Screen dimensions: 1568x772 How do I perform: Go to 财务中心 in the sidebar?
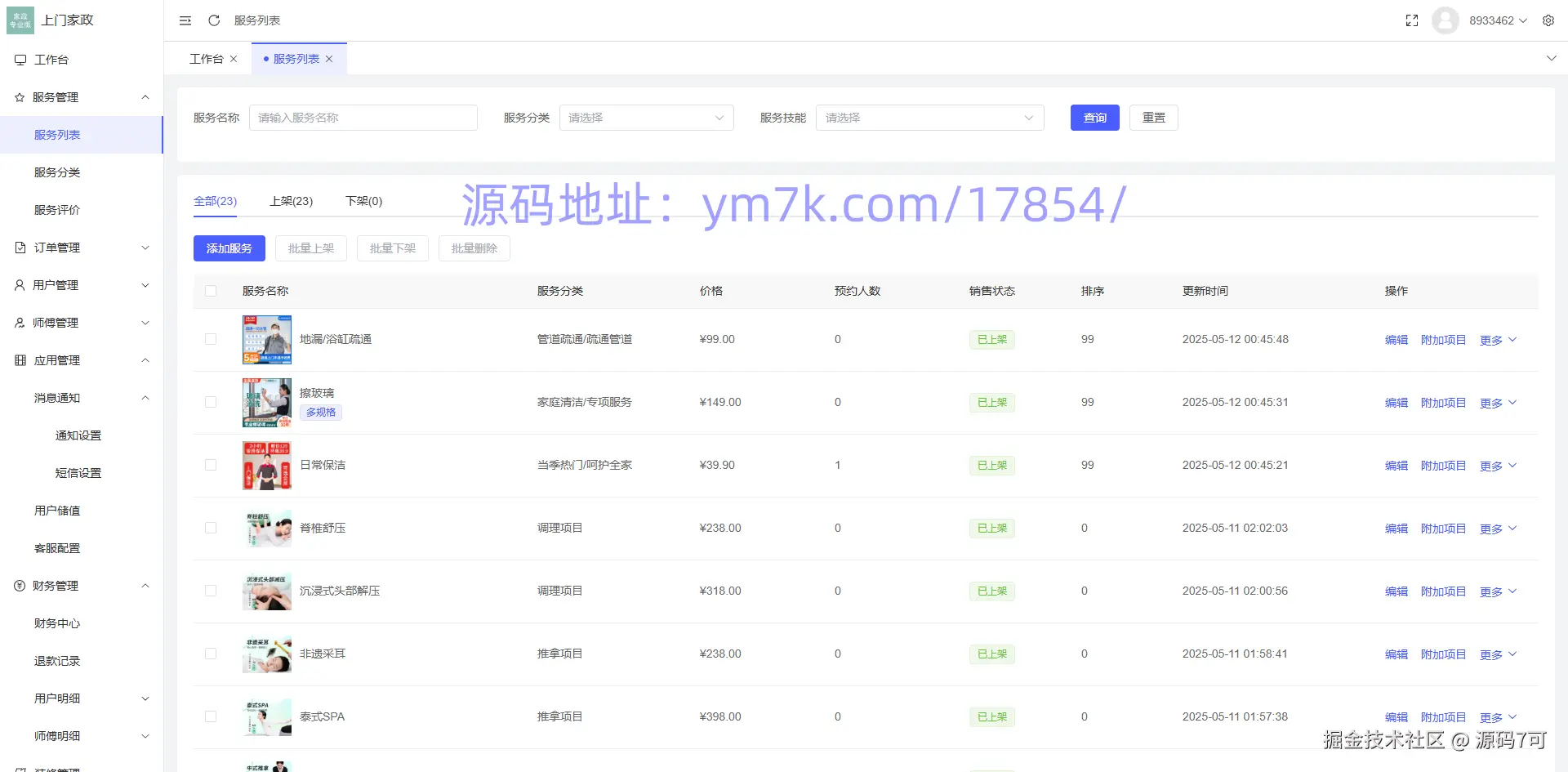(x=57, y=623)
